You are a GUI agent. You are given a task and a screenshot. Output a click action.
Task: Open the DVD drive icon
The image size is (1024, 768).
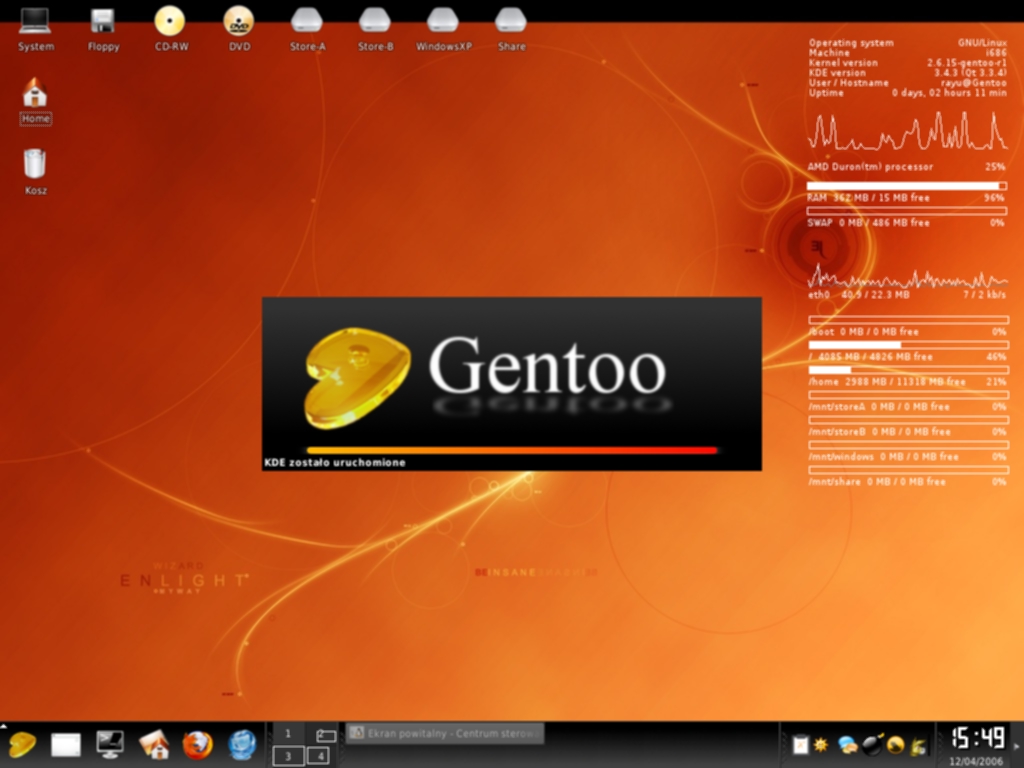pyautogui.click(x=239, y=29)
